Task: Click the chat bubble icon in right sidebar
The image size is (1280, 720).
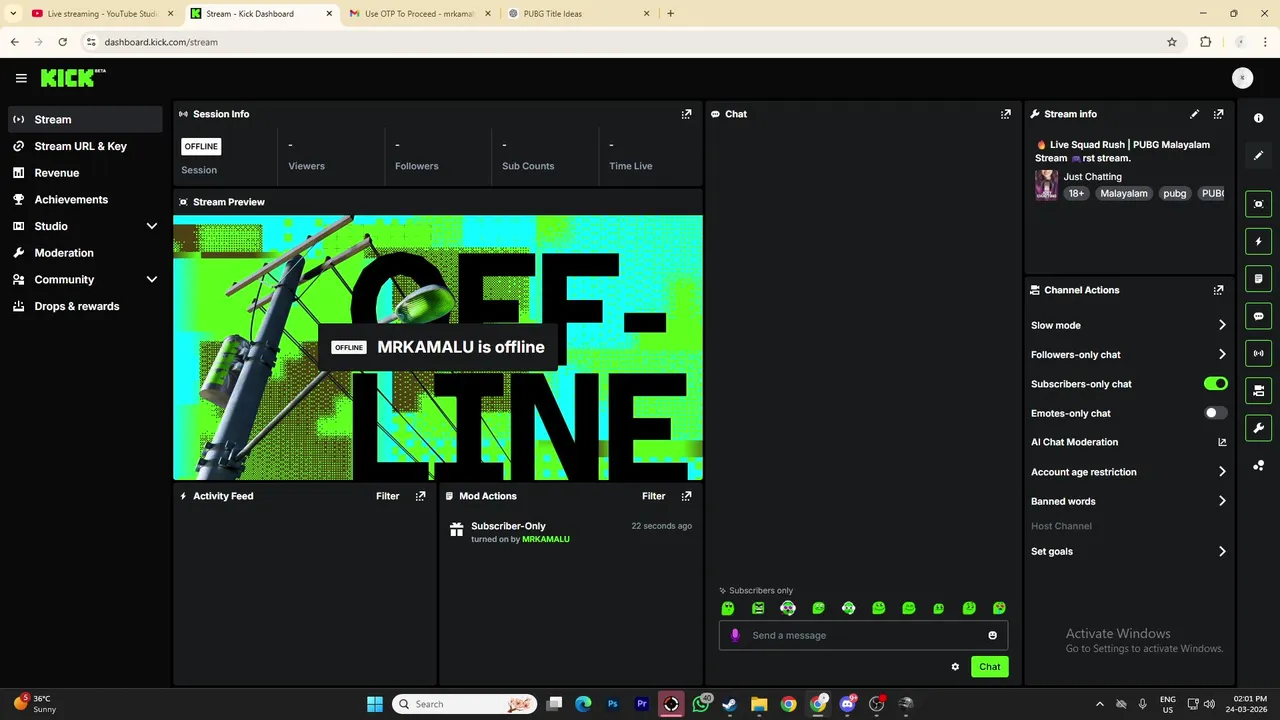Action: (x=1258, y=316)
